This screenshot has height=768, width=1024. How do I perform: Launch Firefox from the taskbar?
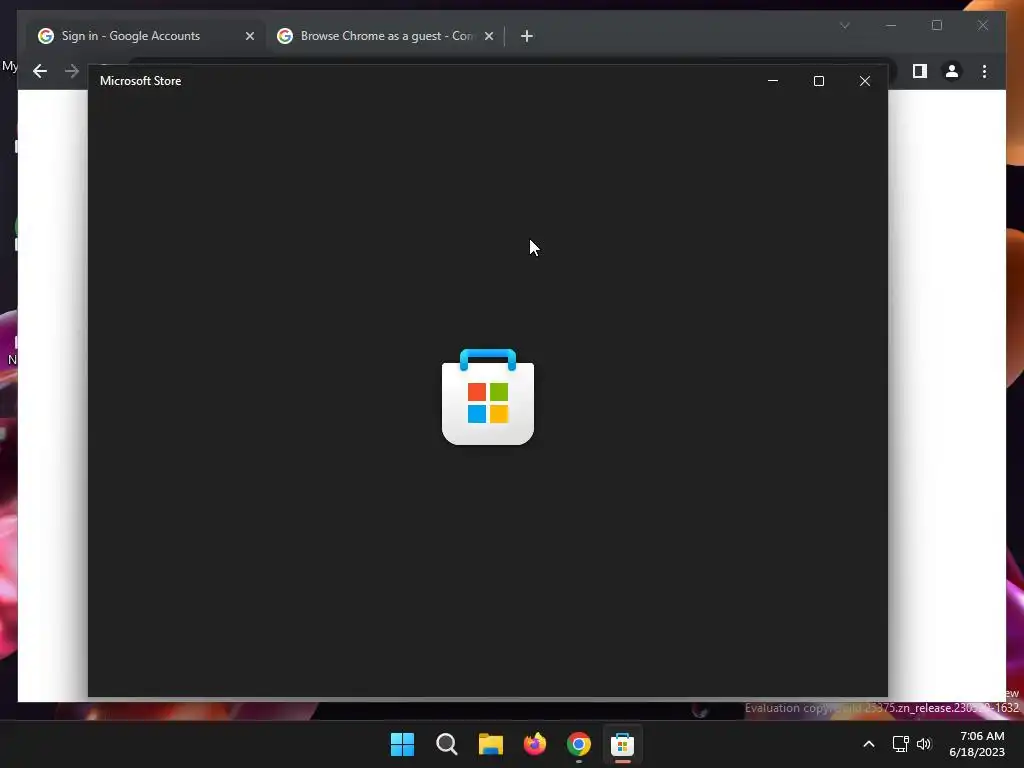535,744
